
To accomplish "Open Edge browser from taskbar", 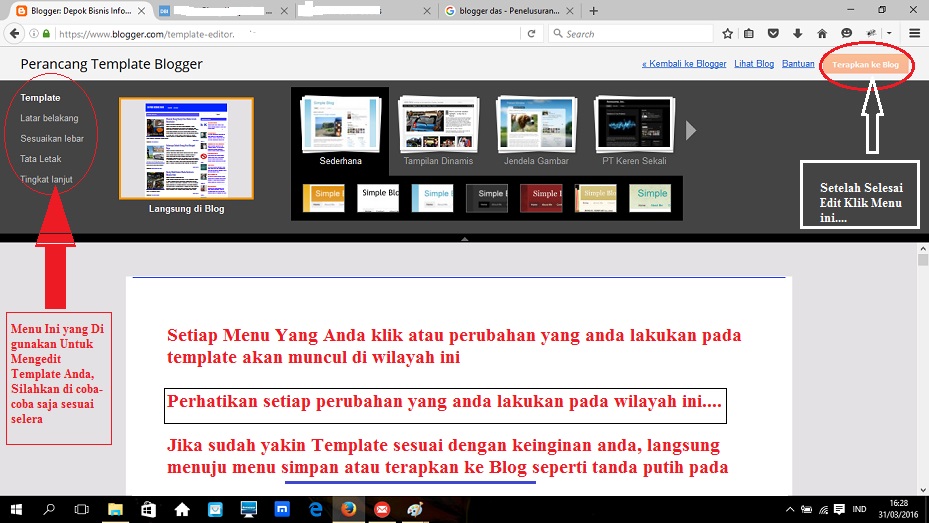I will point(315,509).
